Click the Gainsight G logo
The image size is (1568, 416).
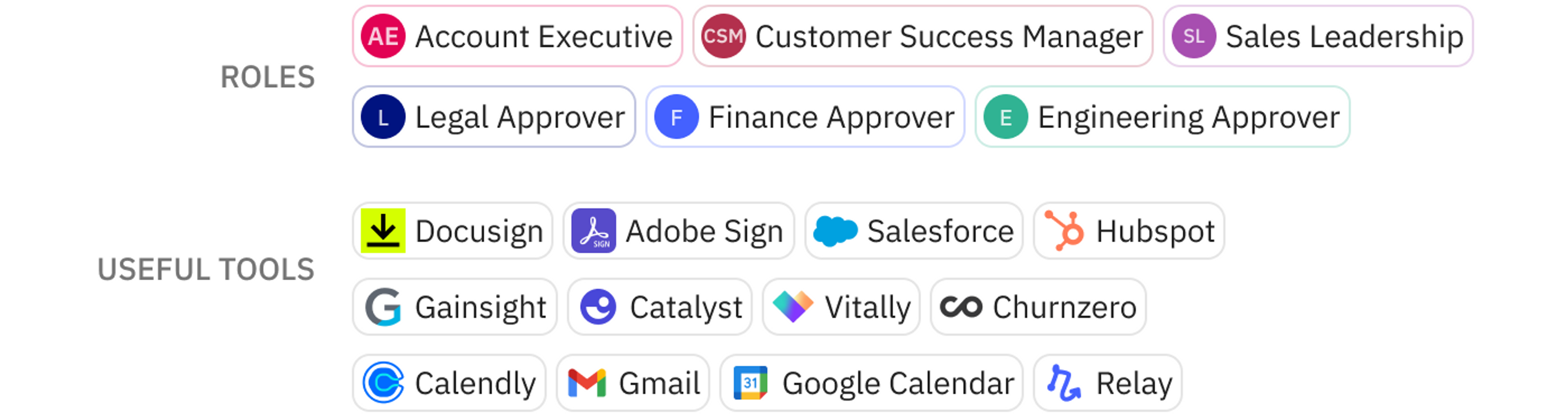tap(383, 307)
